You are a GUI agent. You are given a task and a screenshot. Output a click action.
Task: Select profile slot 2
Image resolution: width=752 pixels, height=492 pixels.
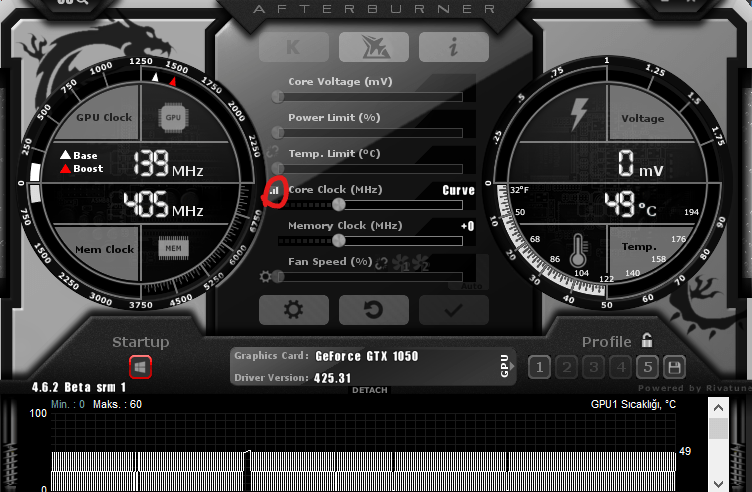[567, 368]
